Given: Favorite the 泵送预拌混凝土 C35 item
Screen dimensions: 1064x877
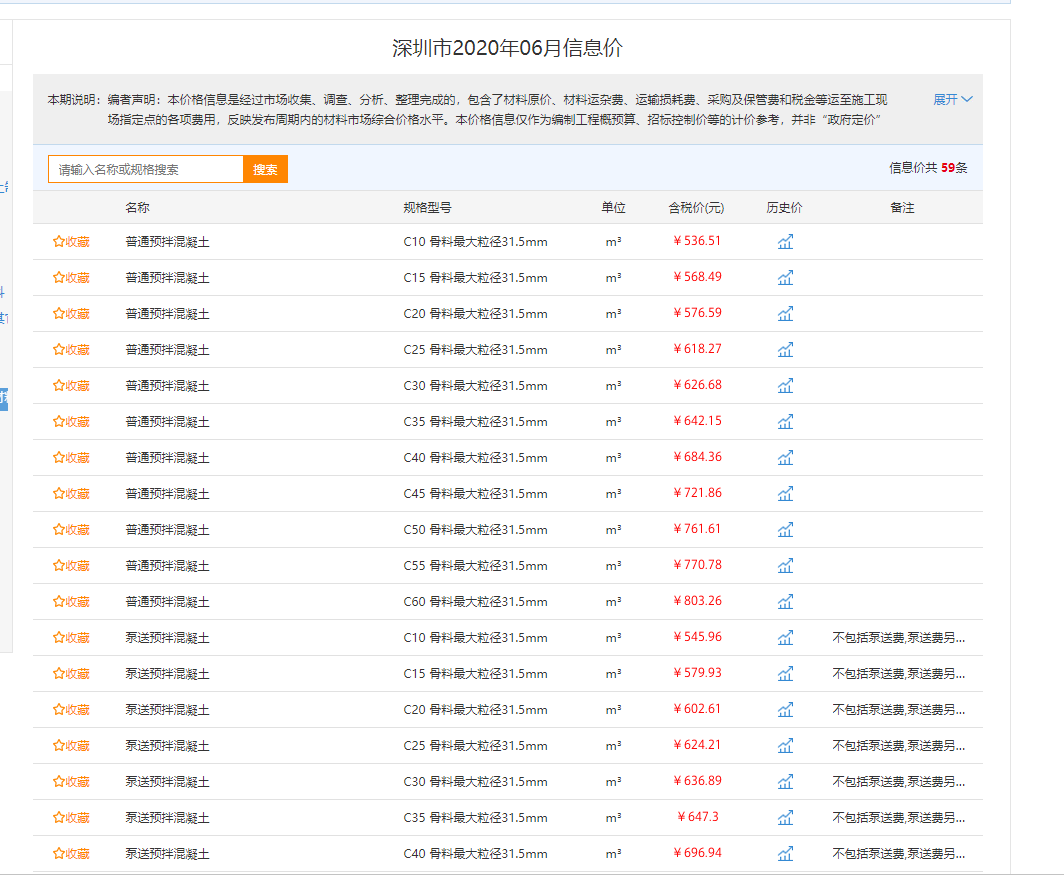Looking at the screenshot, I should pyautogui.click(x=71, y=817).
